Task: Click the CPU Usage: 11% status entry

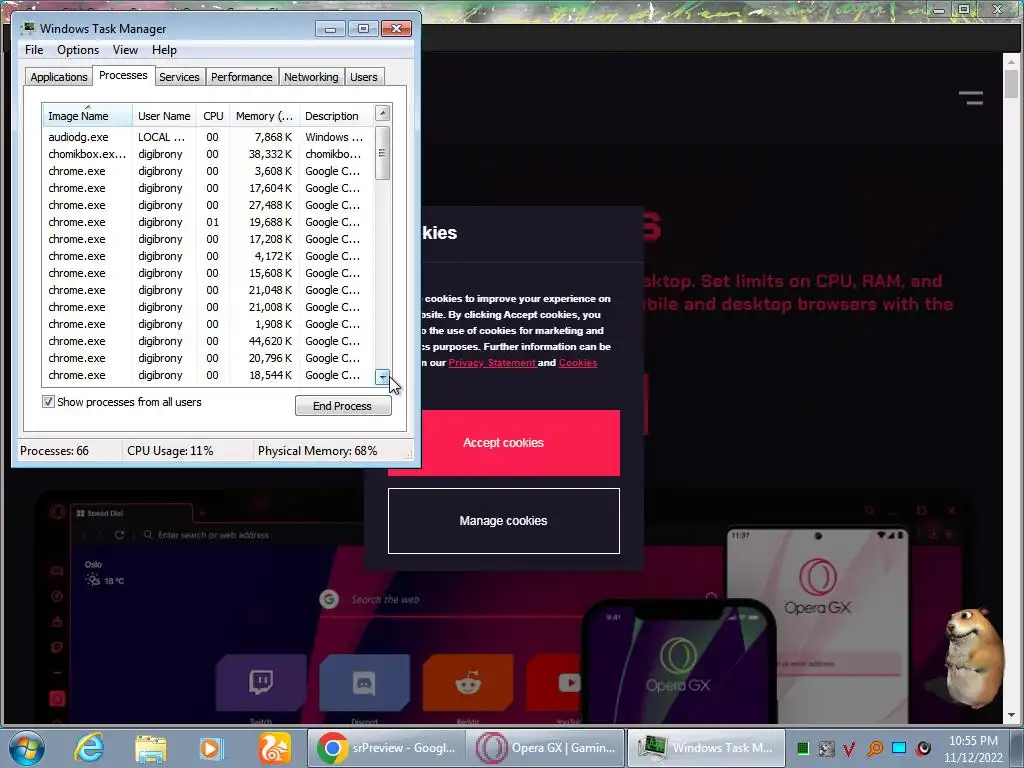Action: click(x=170, y=451)
